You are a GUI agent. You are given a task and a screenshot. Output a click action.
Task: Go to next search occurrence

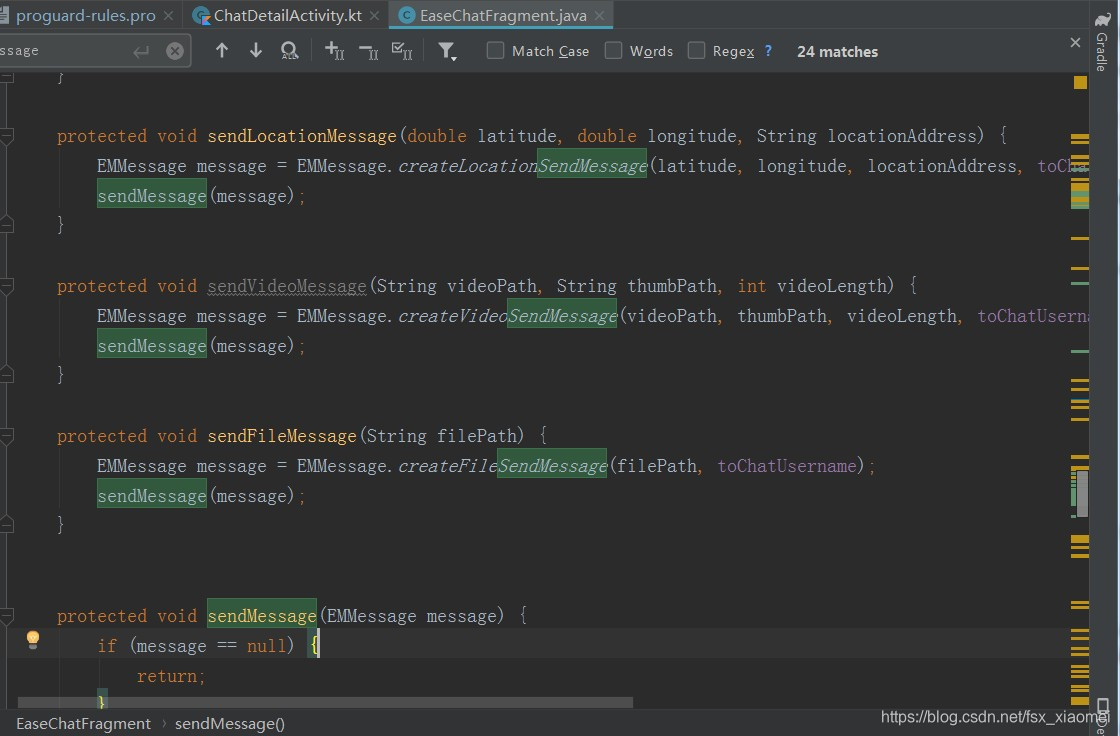[x=256, y=50]
